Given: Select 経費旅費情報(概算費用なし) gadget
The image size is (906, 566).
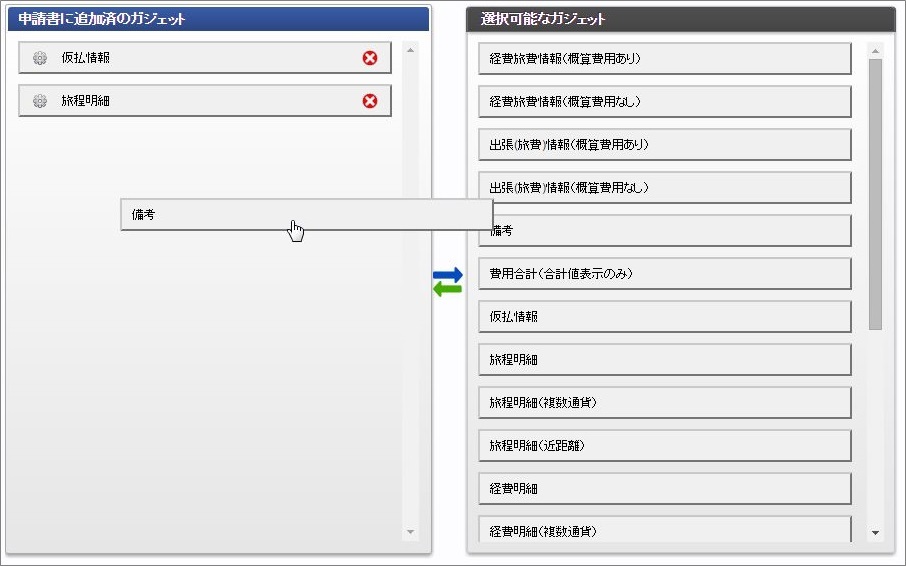Looking at the screenshot, I should tap(664, 102).
